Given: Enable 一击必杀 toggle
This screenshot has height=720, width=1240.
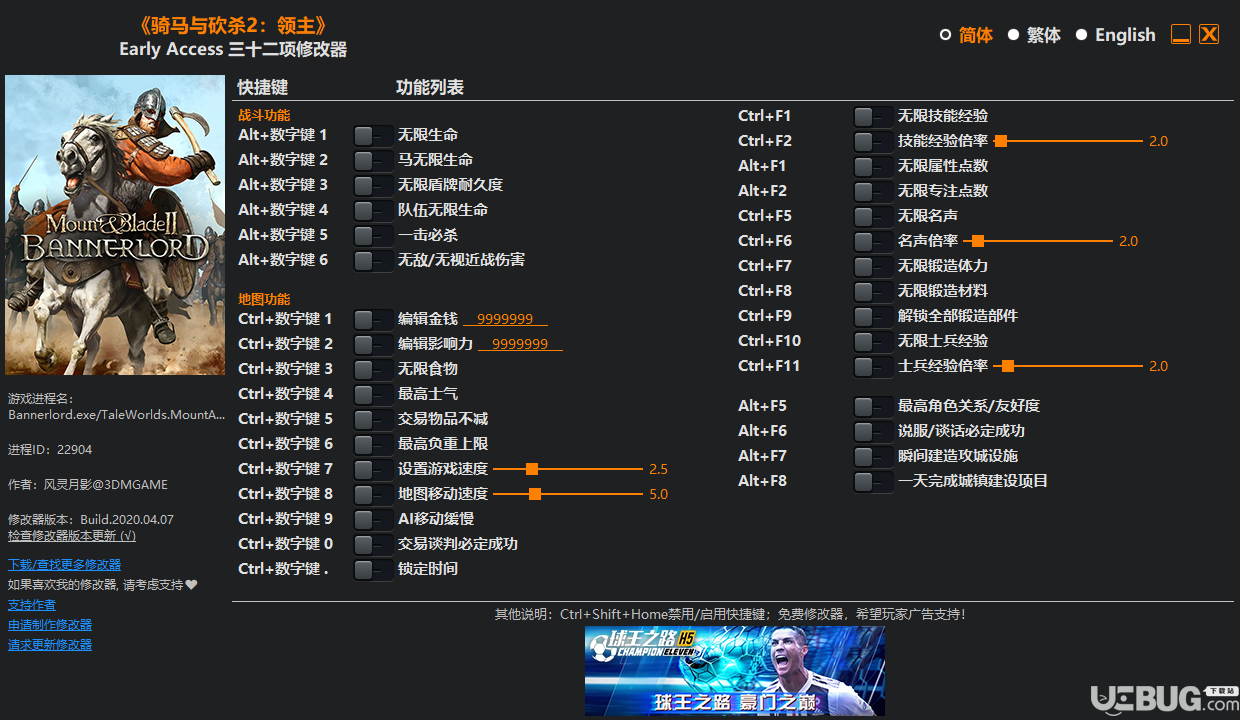Looking at the screenshot, I should tap(373, 235).
